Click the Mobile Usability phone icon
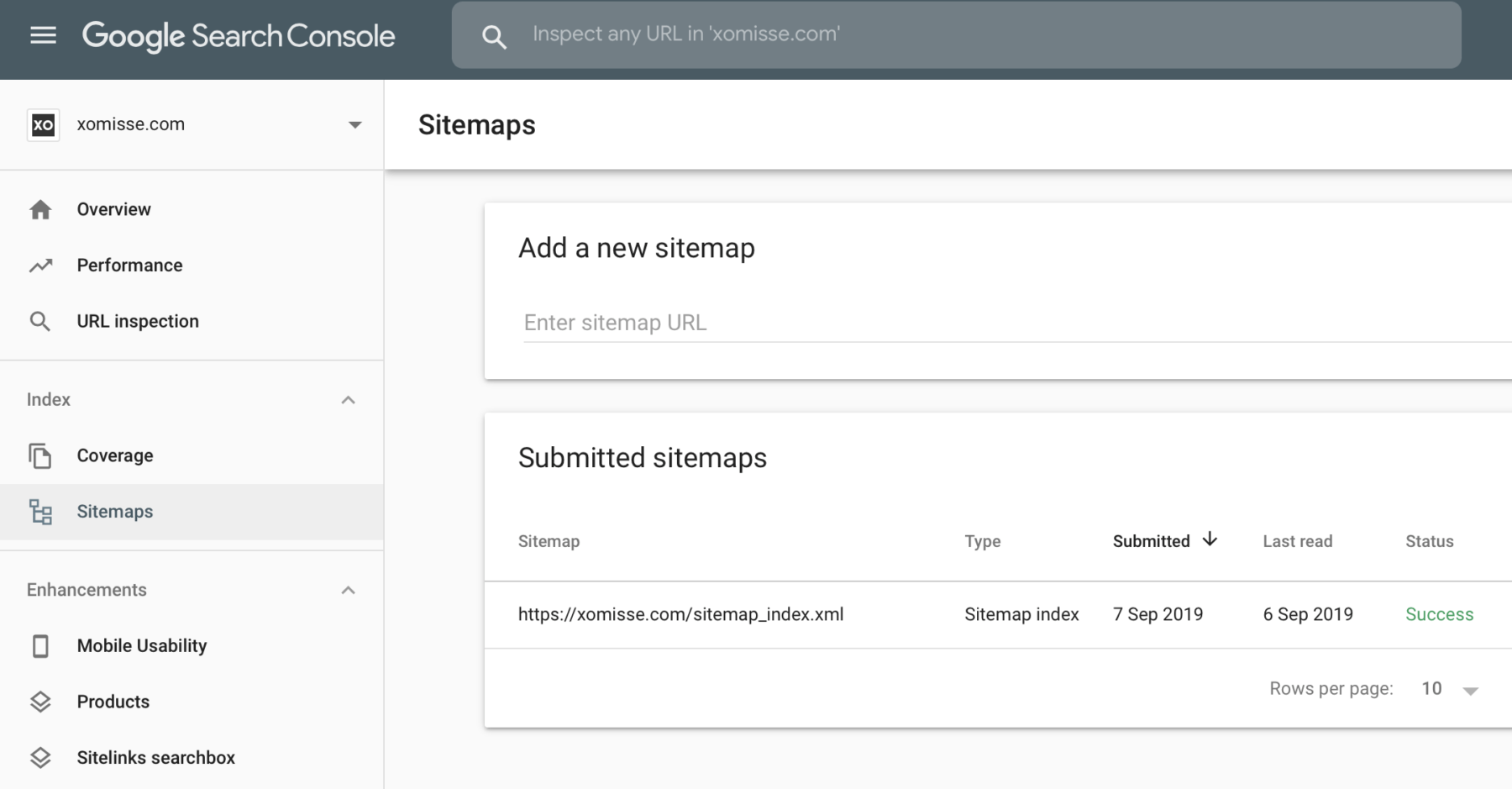The image size is (1512, 789). click(x=40, y=646)
